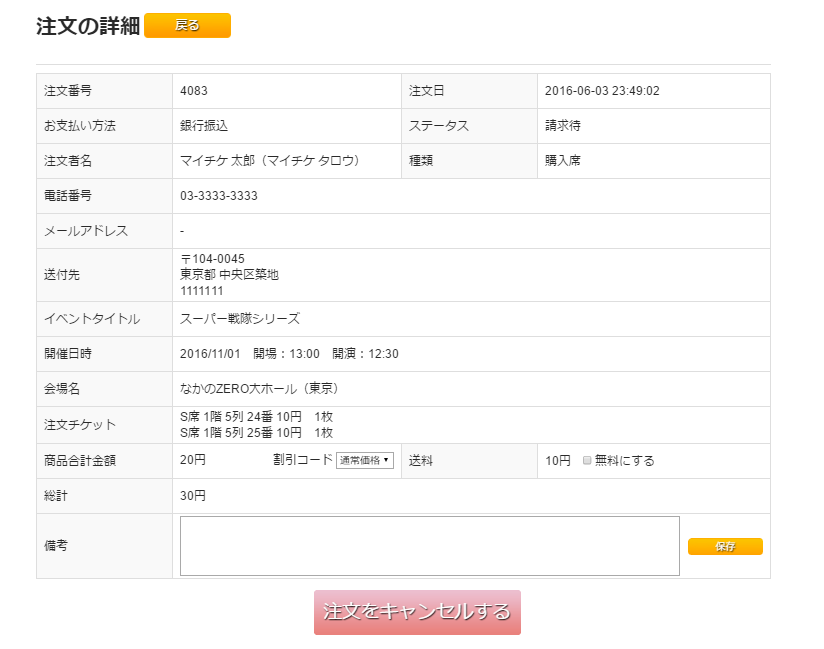Click the 注文をキャンセルする button

coord(417,612)
